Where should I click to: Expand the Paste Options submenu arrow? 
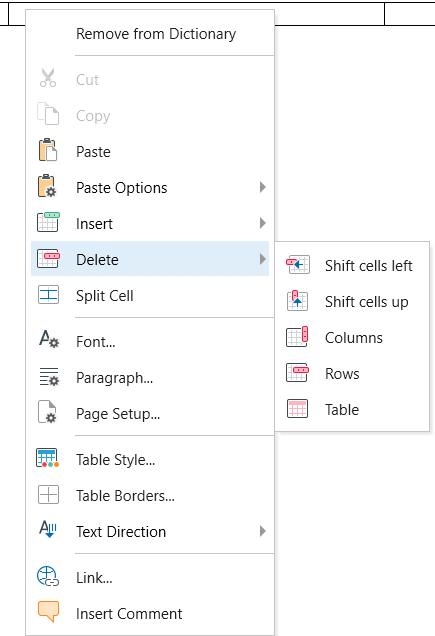click(263, 187)
